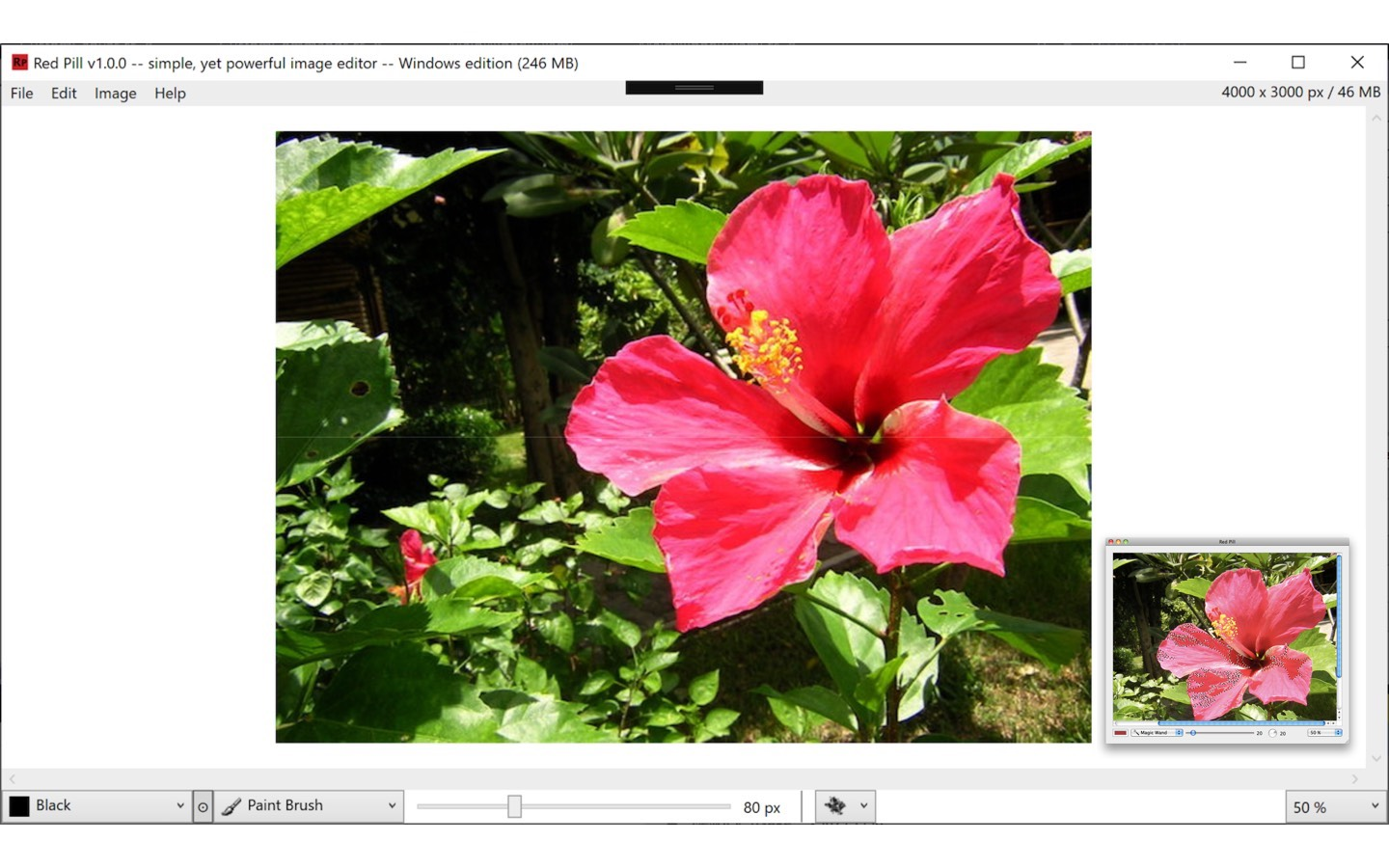Screen dimensions: 1389x868
Task: Click the small circle button beside the color selector
Action: pos(203,806)
